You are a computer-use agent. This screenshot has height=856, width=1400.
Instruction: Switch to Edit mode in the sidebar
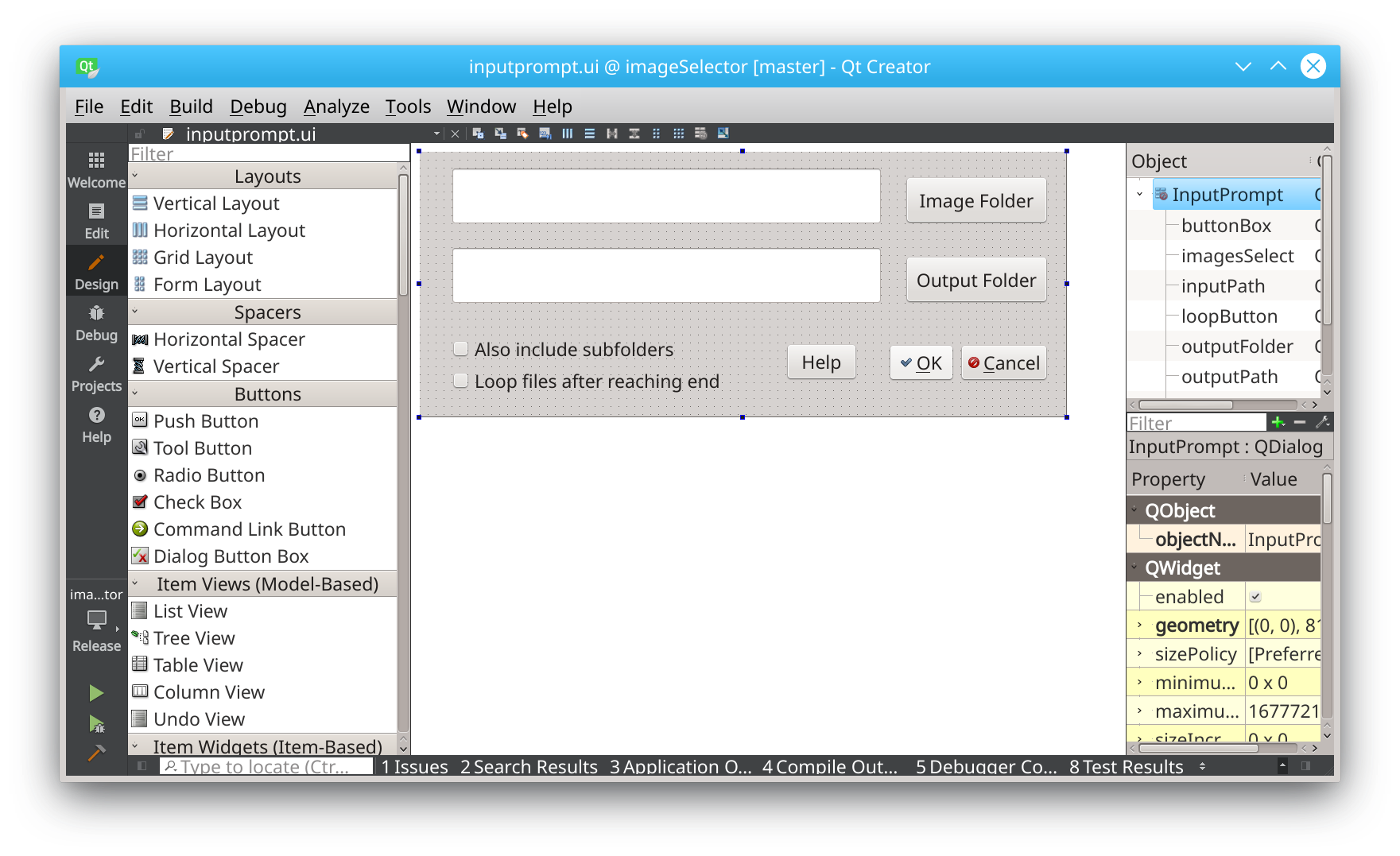coord(96,220)
